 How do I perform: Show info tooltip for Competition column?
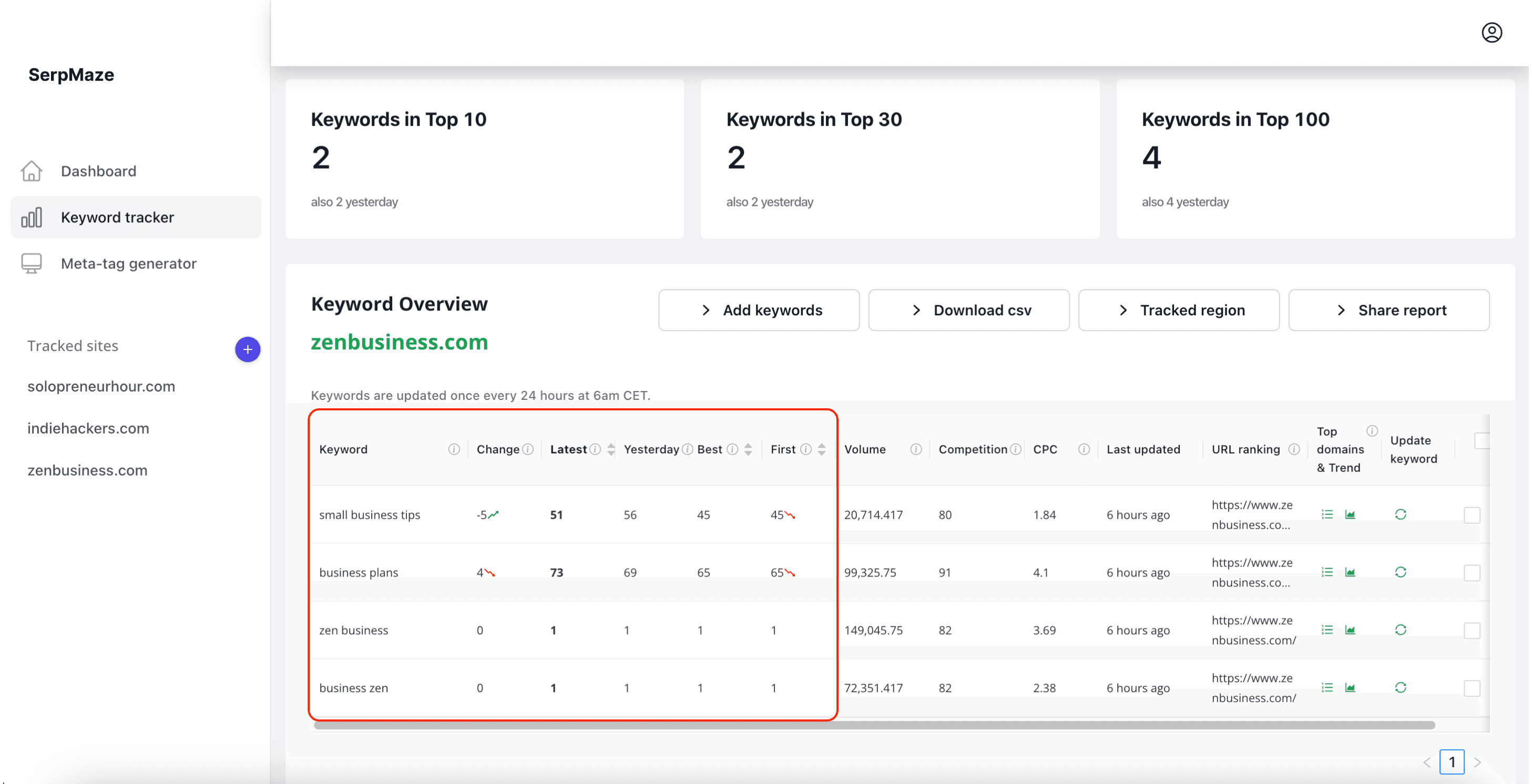[1016, 449]
